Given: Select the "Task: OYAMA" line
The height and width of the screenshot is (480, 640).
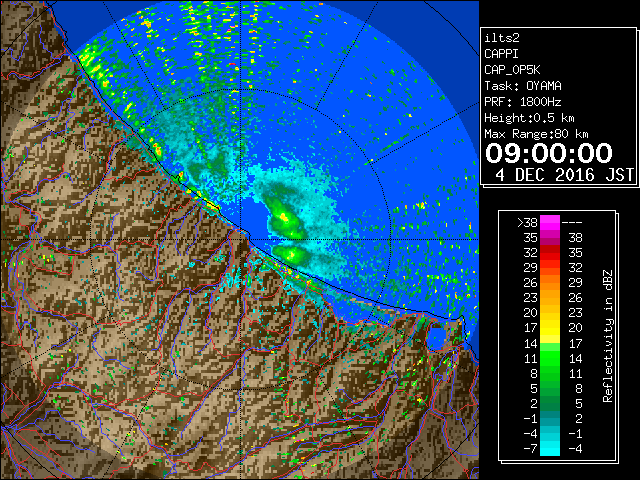Looking at the screenshot, I should tap(523, 86).
